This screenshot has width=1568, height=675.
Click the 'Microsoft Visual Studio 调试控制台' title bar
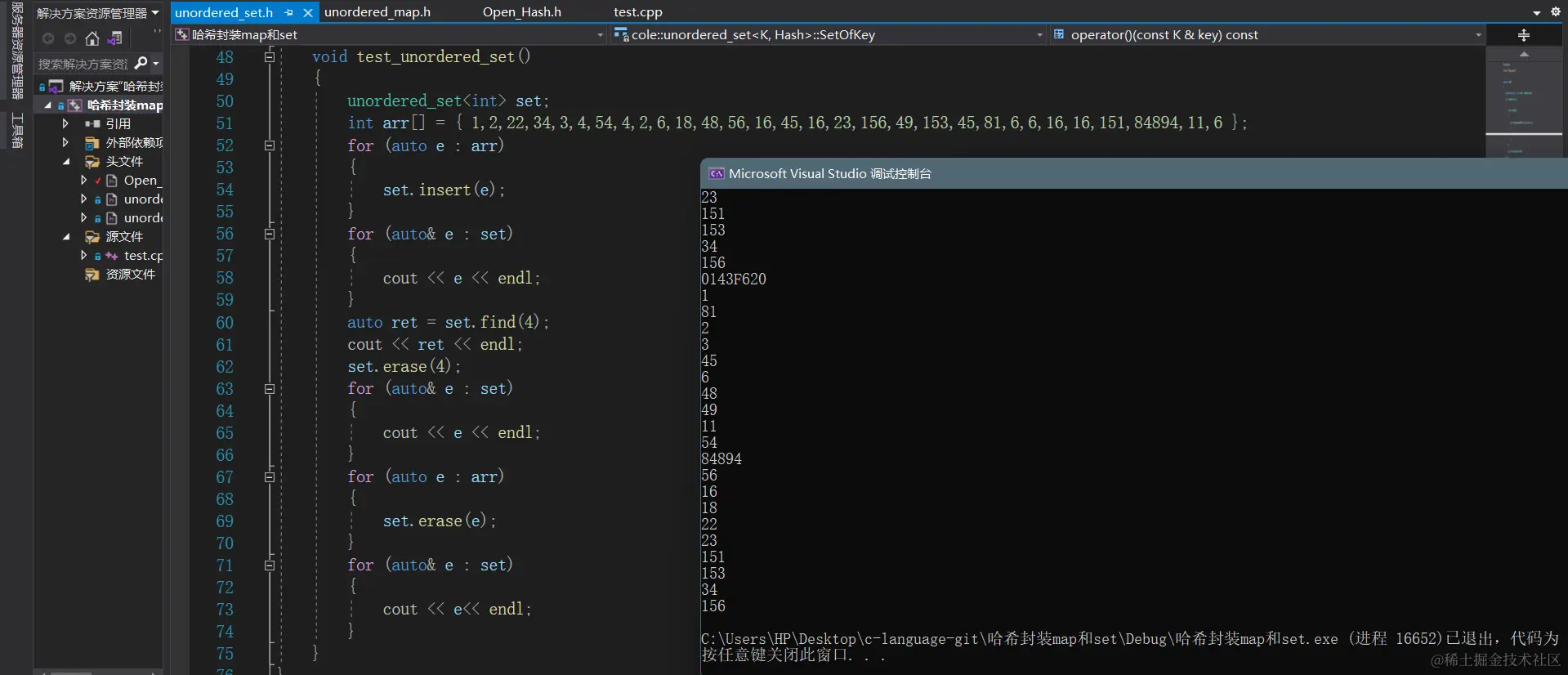[1134, 174]
